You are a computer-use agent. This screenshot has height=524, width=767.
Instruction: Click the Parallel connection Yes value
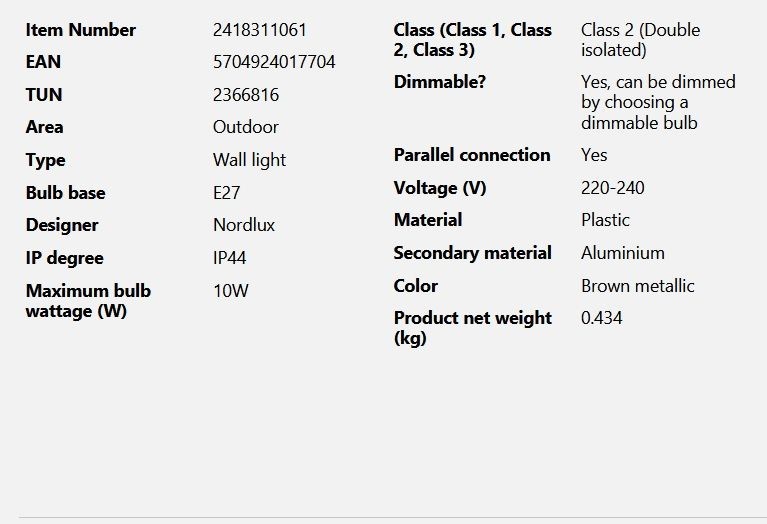pos(594,155)
